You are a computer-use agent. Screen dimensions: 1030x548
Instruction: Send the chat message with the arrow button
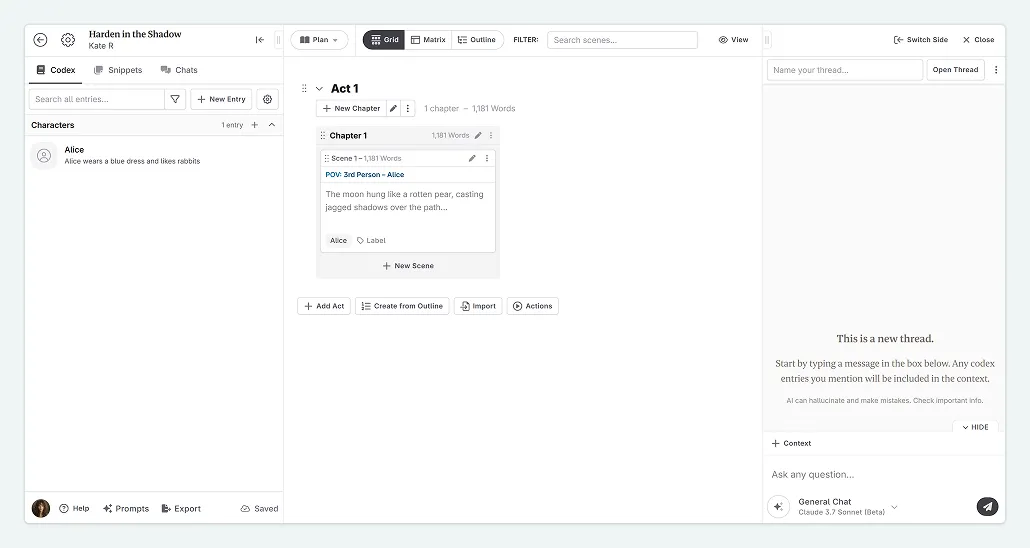coord(987,506)
